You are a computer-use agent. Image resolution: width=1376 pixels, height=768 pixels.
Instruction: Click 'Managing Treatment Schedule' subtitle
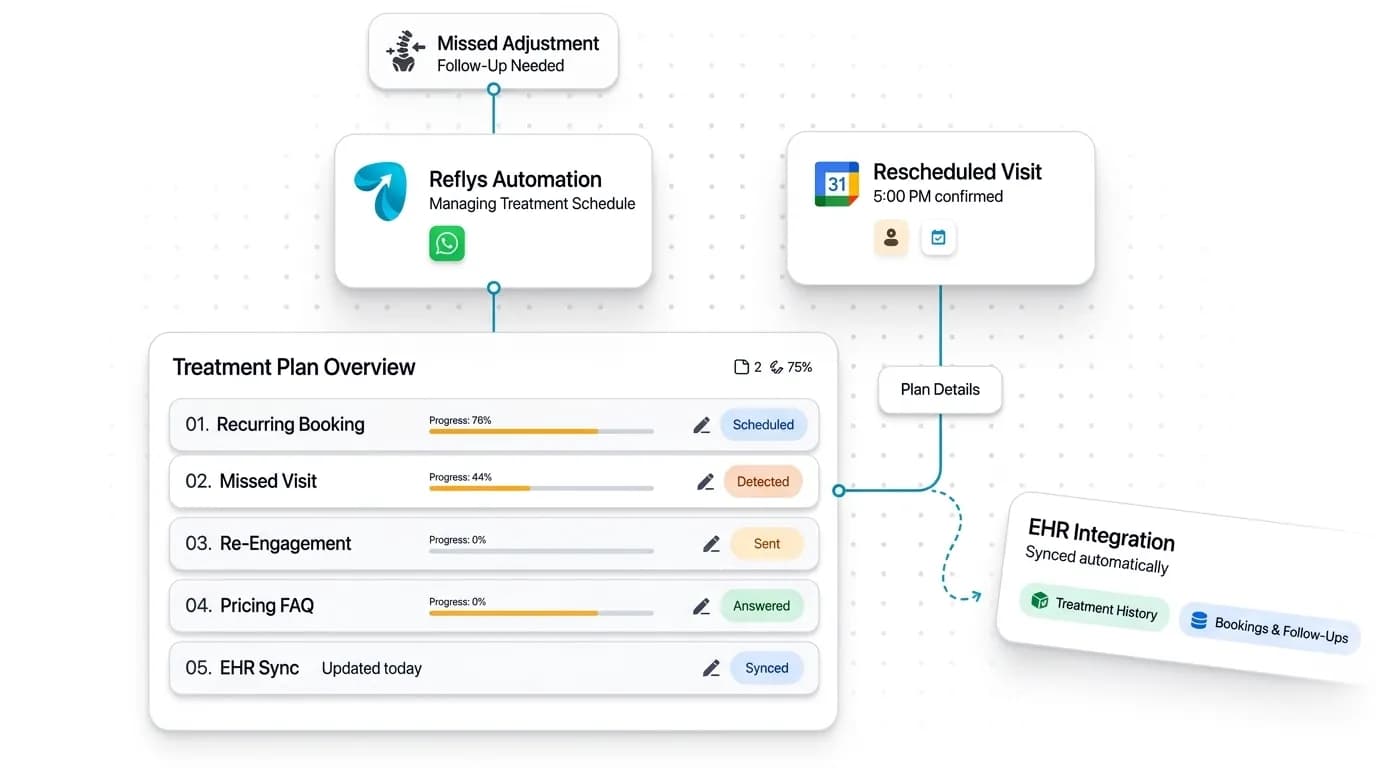[x=532, y=204]
